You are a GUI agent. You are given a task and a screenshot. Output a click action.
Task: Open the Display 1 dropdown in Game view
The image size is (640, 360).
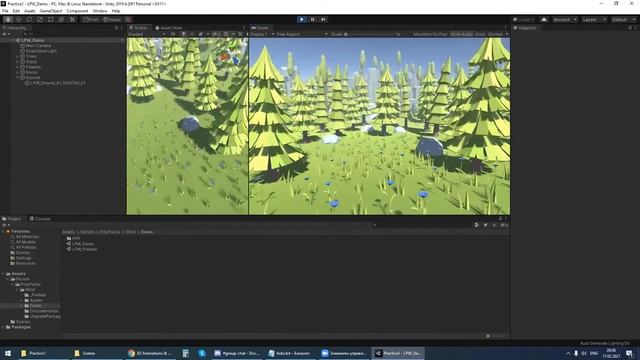pos(262,34)
